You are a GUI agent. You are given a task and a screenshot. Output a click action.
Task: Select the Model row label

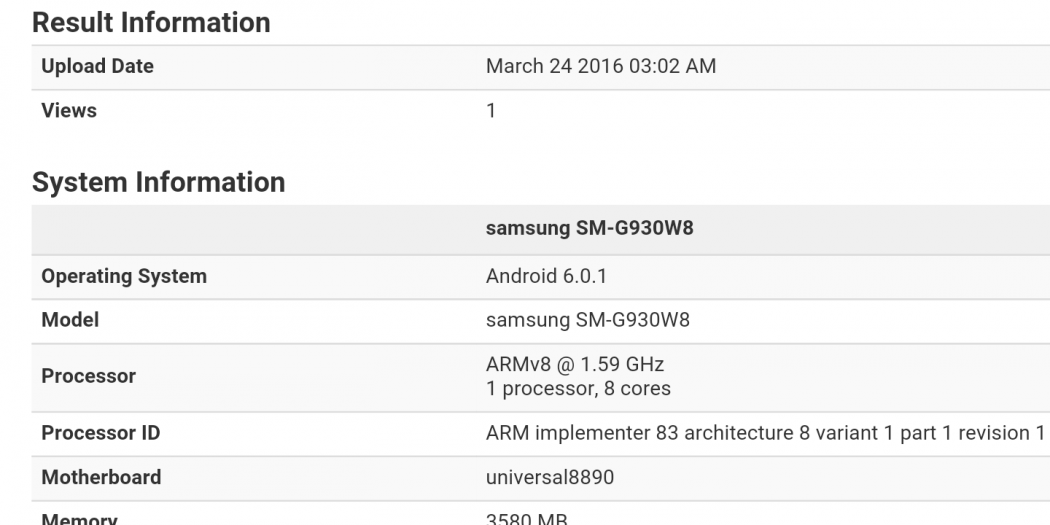[x=70, y=321]
